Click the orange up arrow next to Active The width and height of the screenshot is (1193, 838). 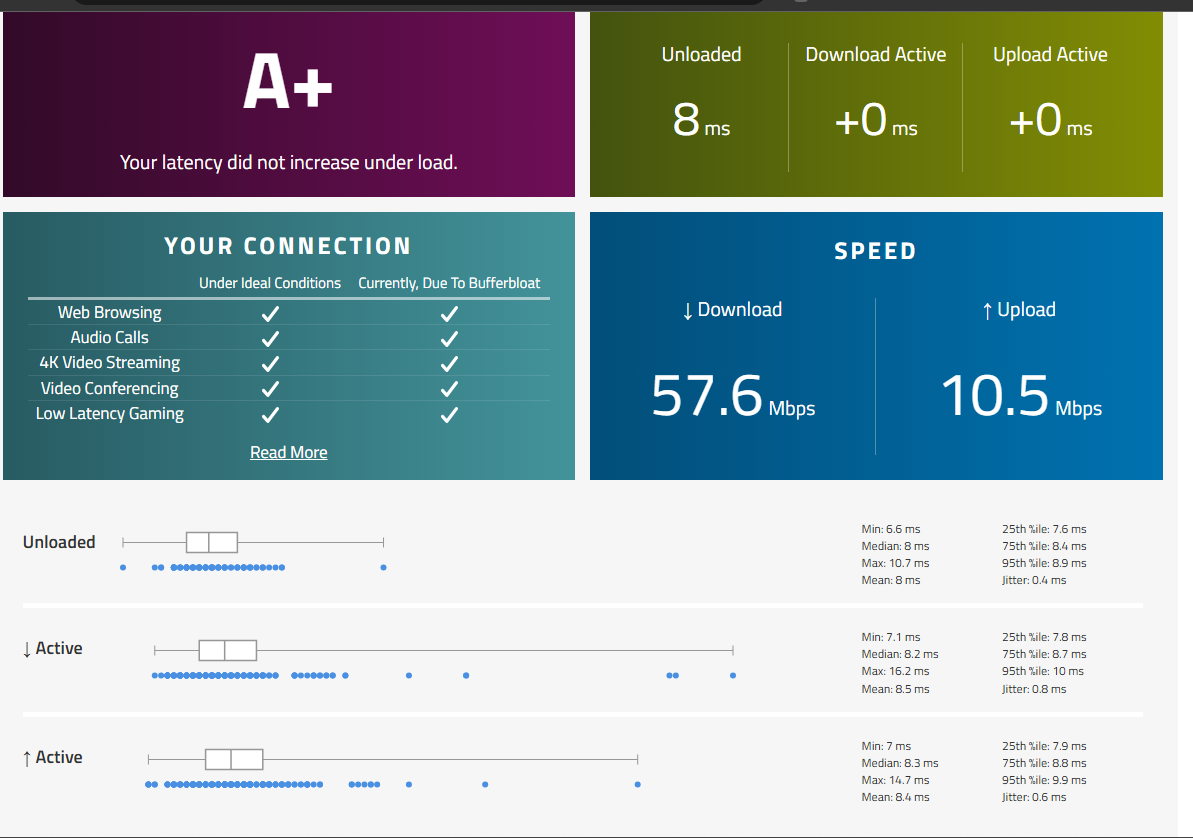point(27,758)
